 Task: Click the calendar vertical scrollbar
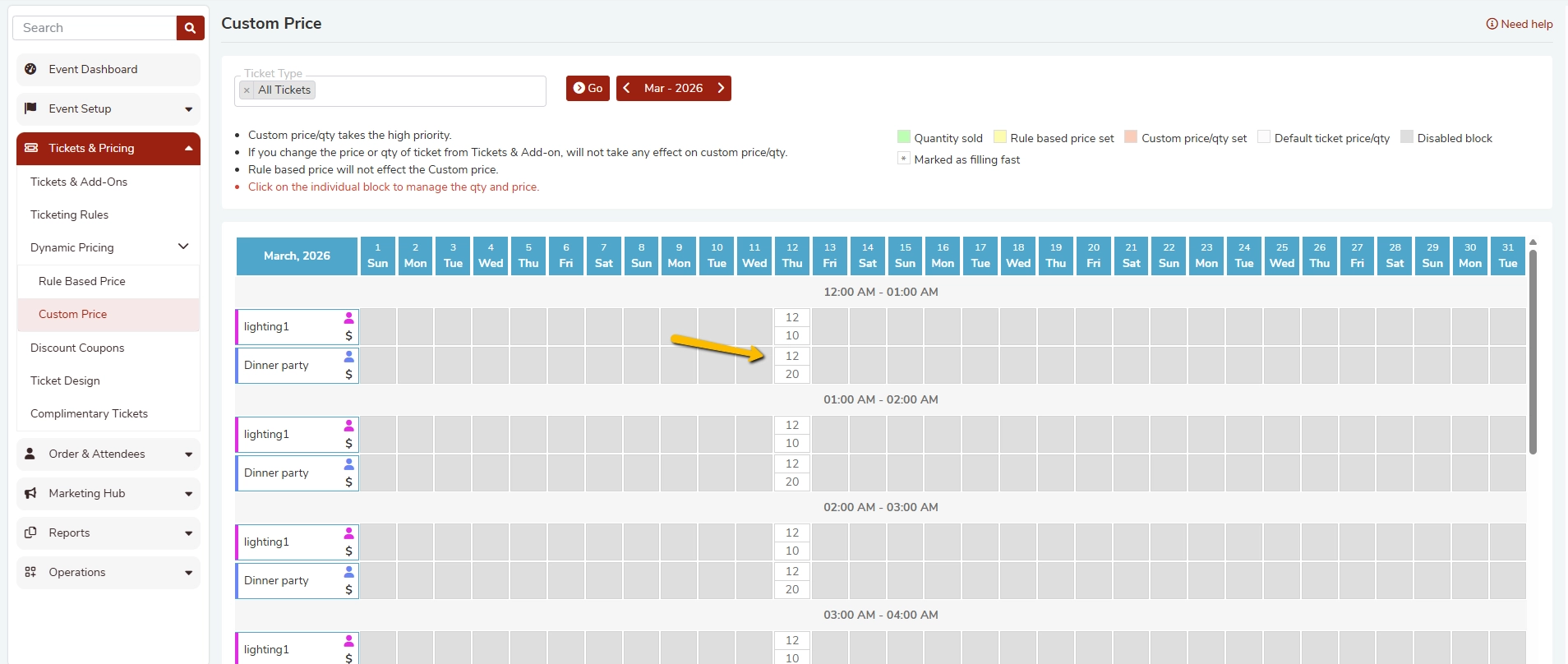pos(1533,352)
